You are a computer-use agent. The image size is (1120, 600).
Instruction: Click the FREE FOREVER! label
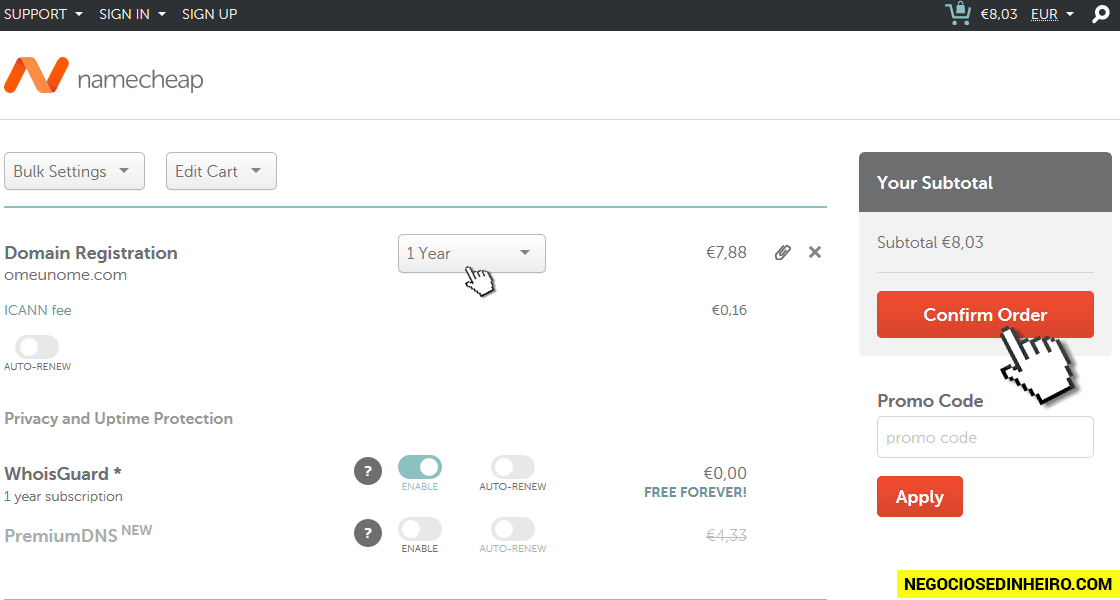coord(695,493)
